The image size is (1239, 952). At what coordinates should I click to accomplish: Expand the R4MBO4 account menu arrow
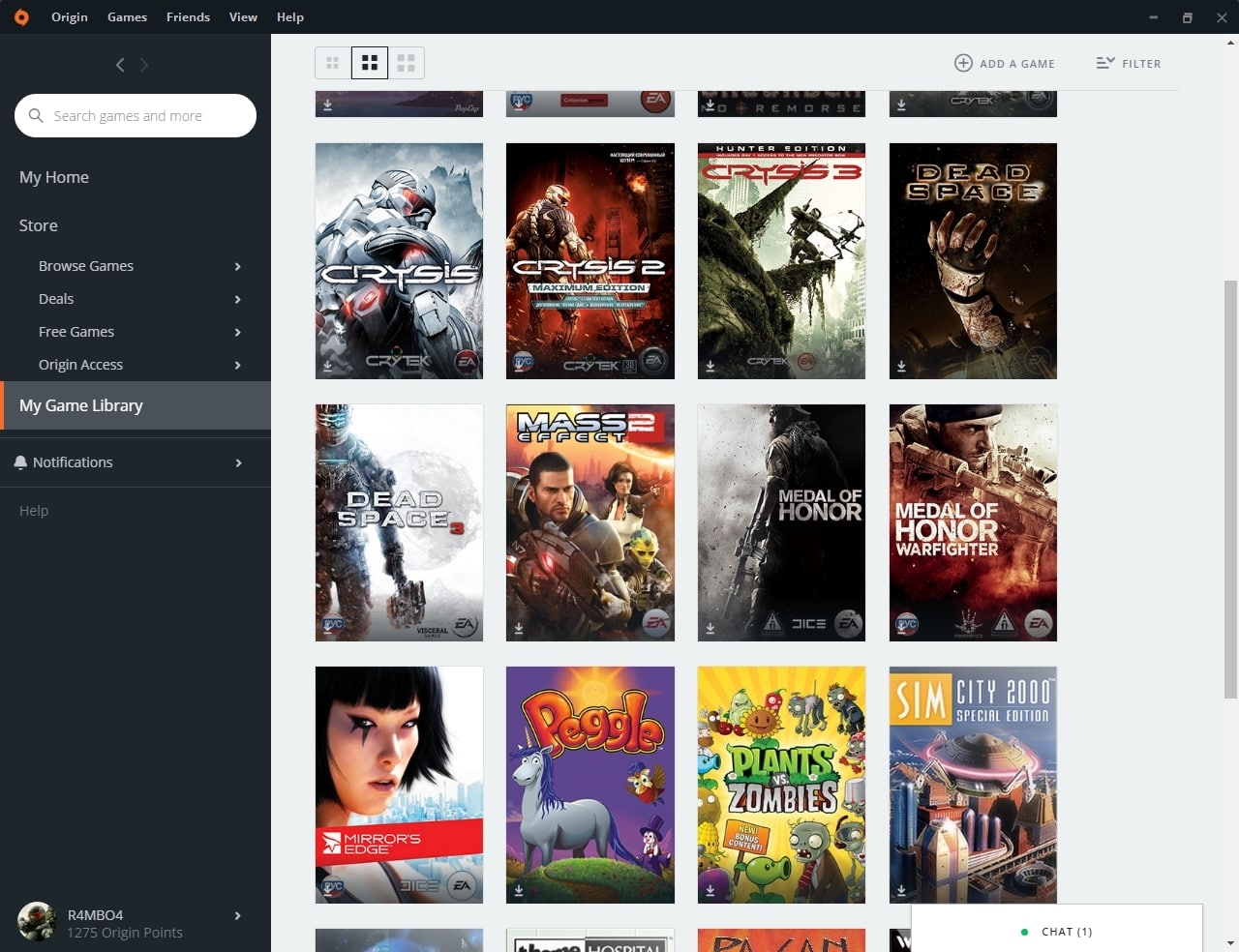pyautogui.click(x=238, y=915)
